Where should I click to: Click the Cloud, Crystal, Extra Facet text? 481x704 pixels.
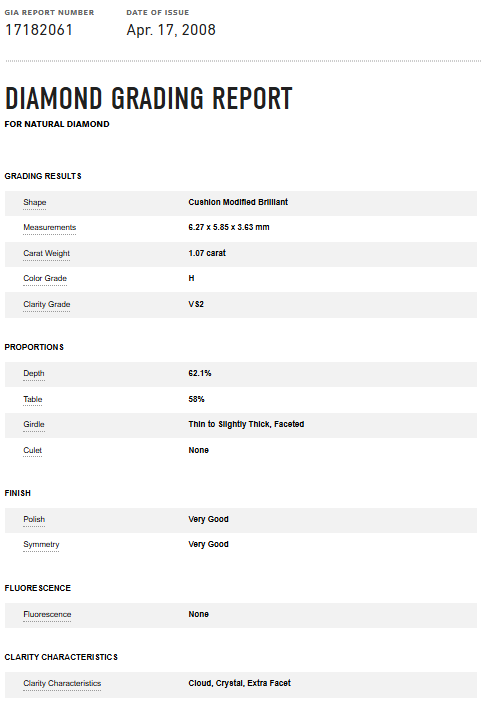point(239,683)
